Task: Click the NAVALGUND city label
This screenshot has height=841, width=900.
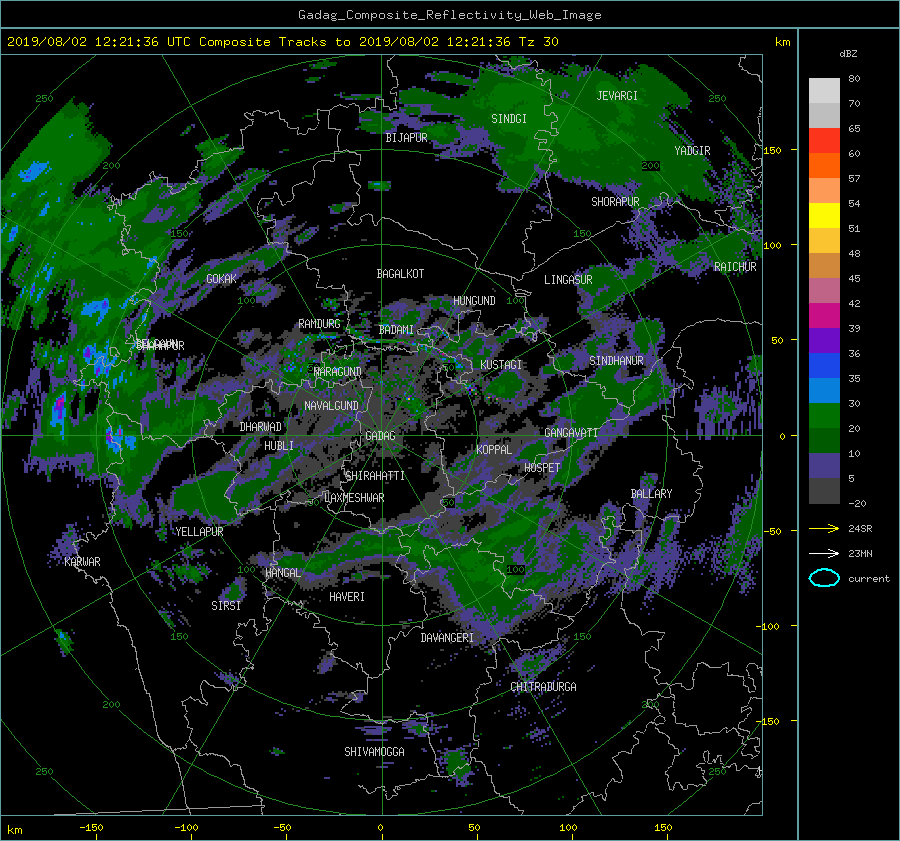Action: click(x=331, y=406)
